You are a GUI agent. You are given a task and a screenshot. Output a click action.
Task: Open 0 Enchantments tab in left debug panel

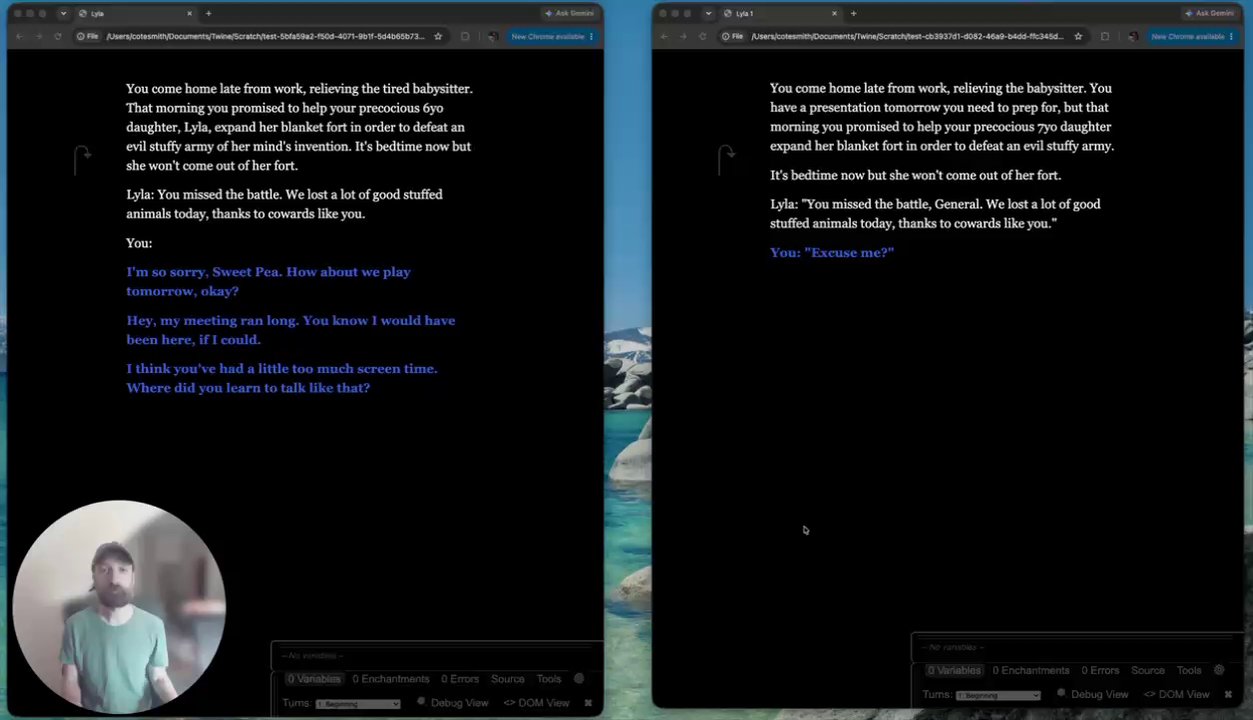point(391,679)
